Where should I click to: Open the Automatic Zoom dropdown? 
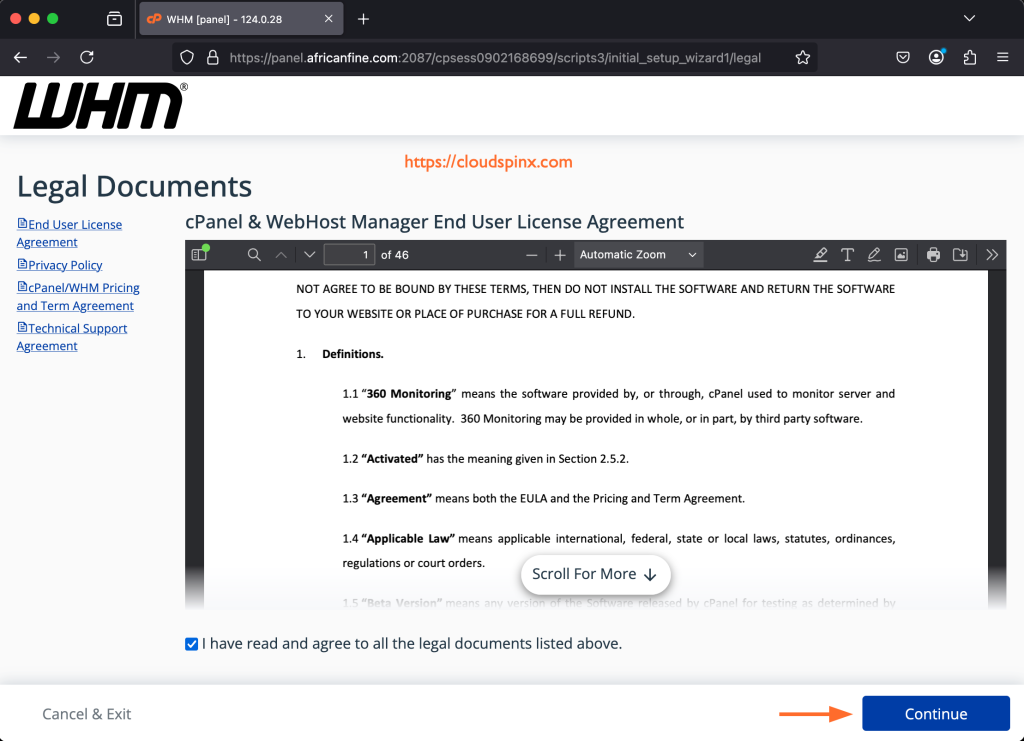click(638, 255)
